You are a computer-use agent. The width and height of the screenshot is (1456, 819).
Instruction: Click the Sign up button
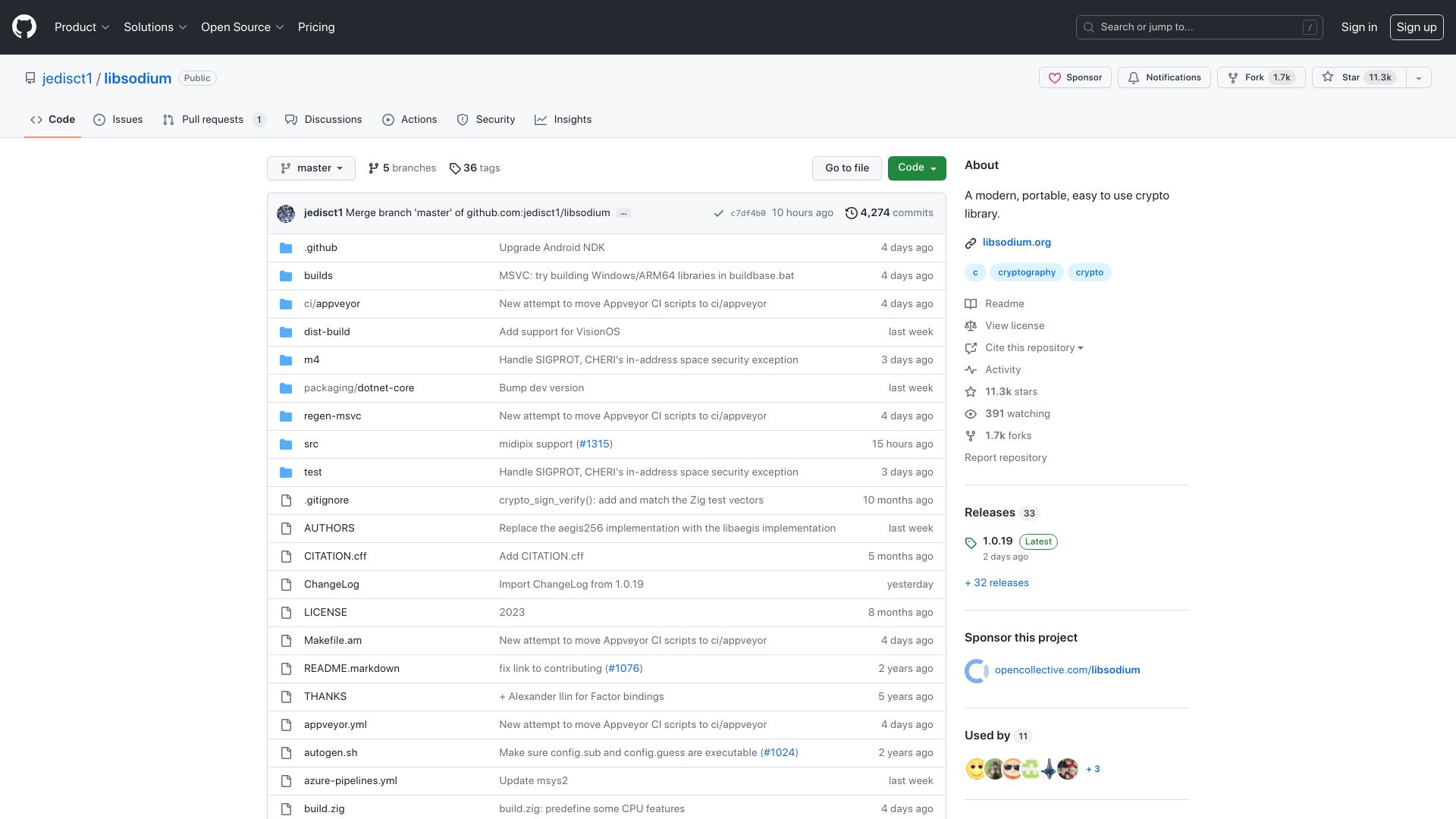[x=1417, y=27]
